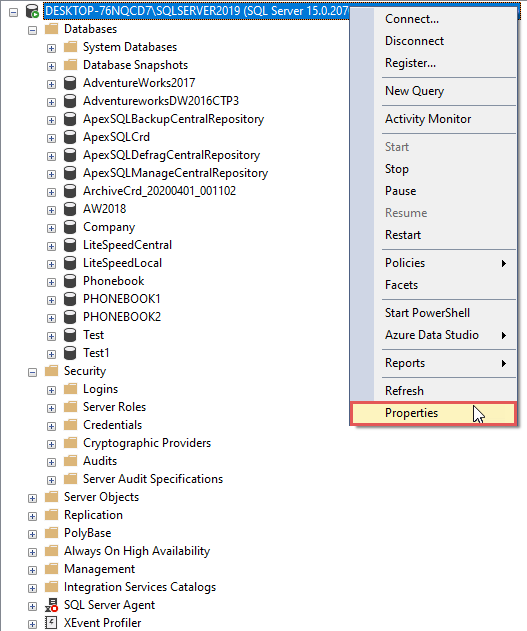Expand the Server Objects node
The height and width of the screenshot is (631, 527).
tap(33, 499)
